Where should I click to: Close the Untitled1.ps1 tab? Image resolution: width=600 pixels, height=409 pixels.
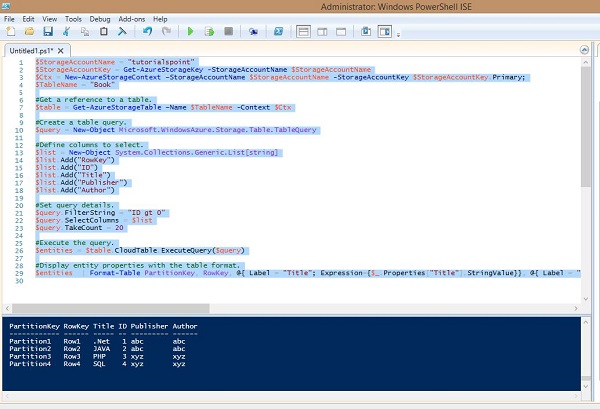59,49
